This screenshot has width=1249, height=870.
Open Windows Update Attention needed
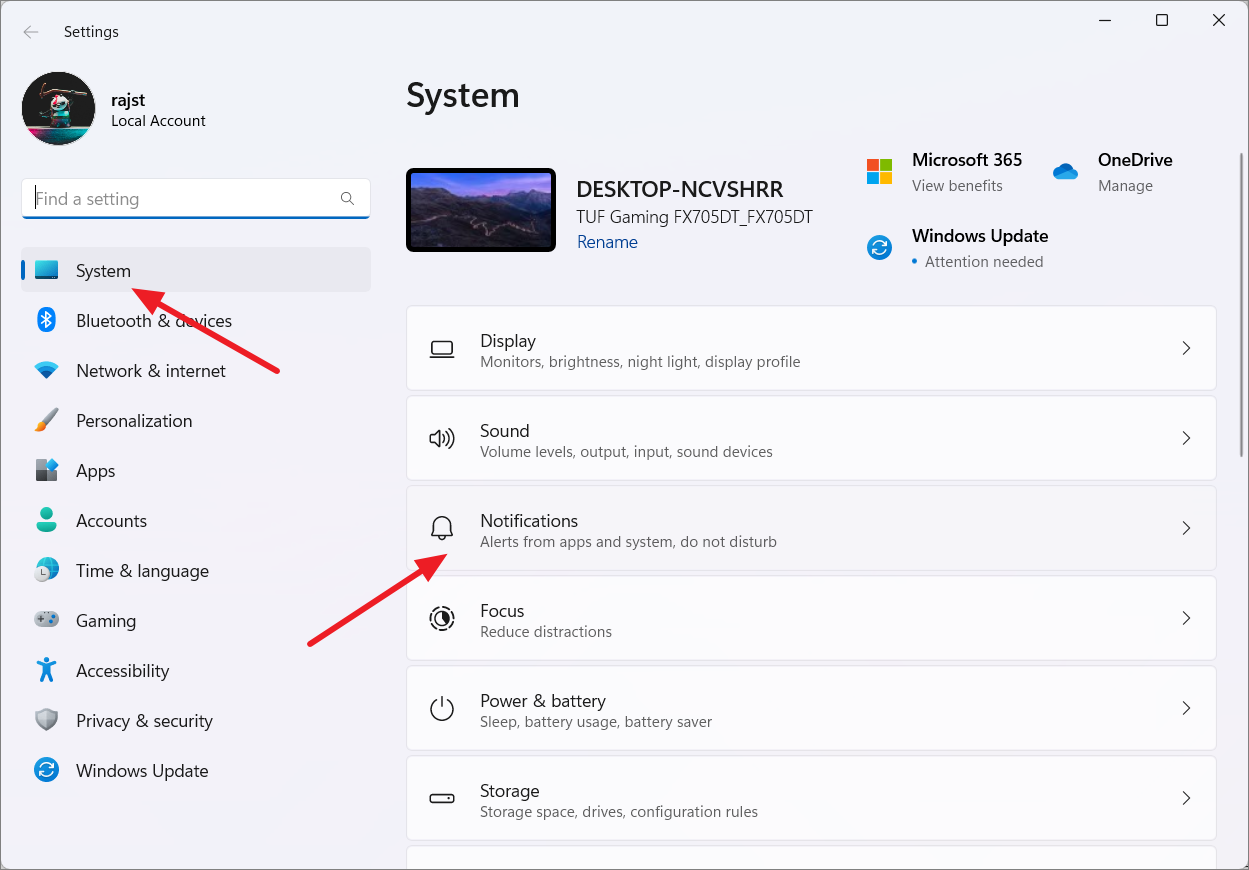coord(984,262)
